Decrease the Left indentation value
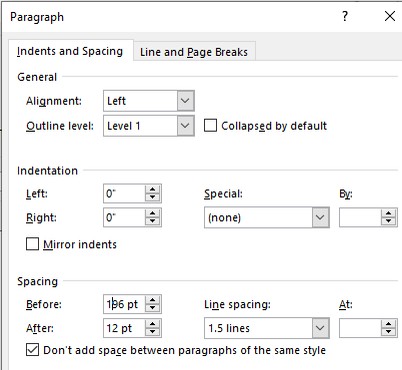The width and height of the screenshot is (402, 370). [x=153, y=197]
